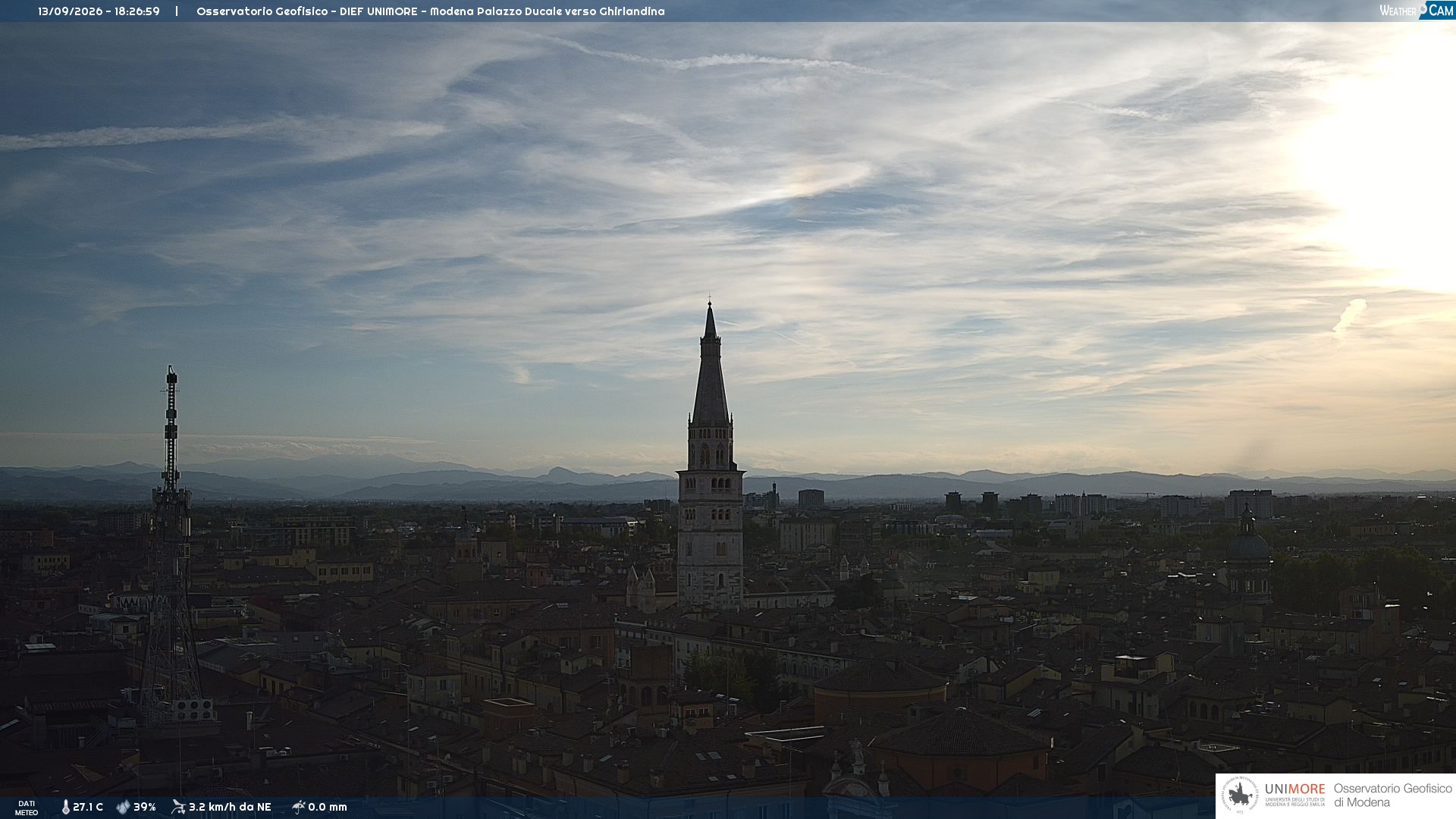The height and width of the screenshot is (819, 1456).
Task: Click the UNIMORE circular seal emblem
Action: coord(1240,795)
